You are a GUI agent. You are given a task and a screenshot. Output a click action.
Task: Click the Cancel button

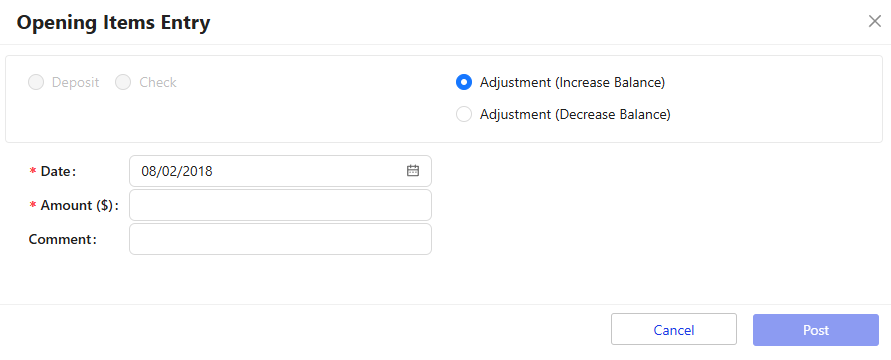point(674,330)
